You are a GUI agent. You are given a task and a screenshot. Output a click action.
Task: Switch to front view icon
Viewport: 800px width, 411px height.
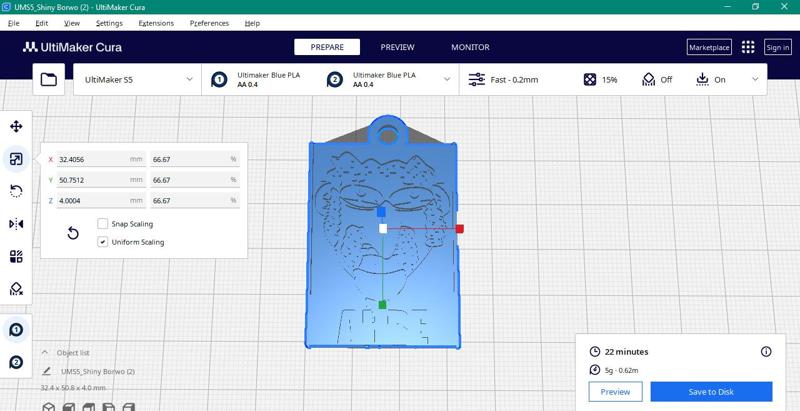(x=69, y=407)
